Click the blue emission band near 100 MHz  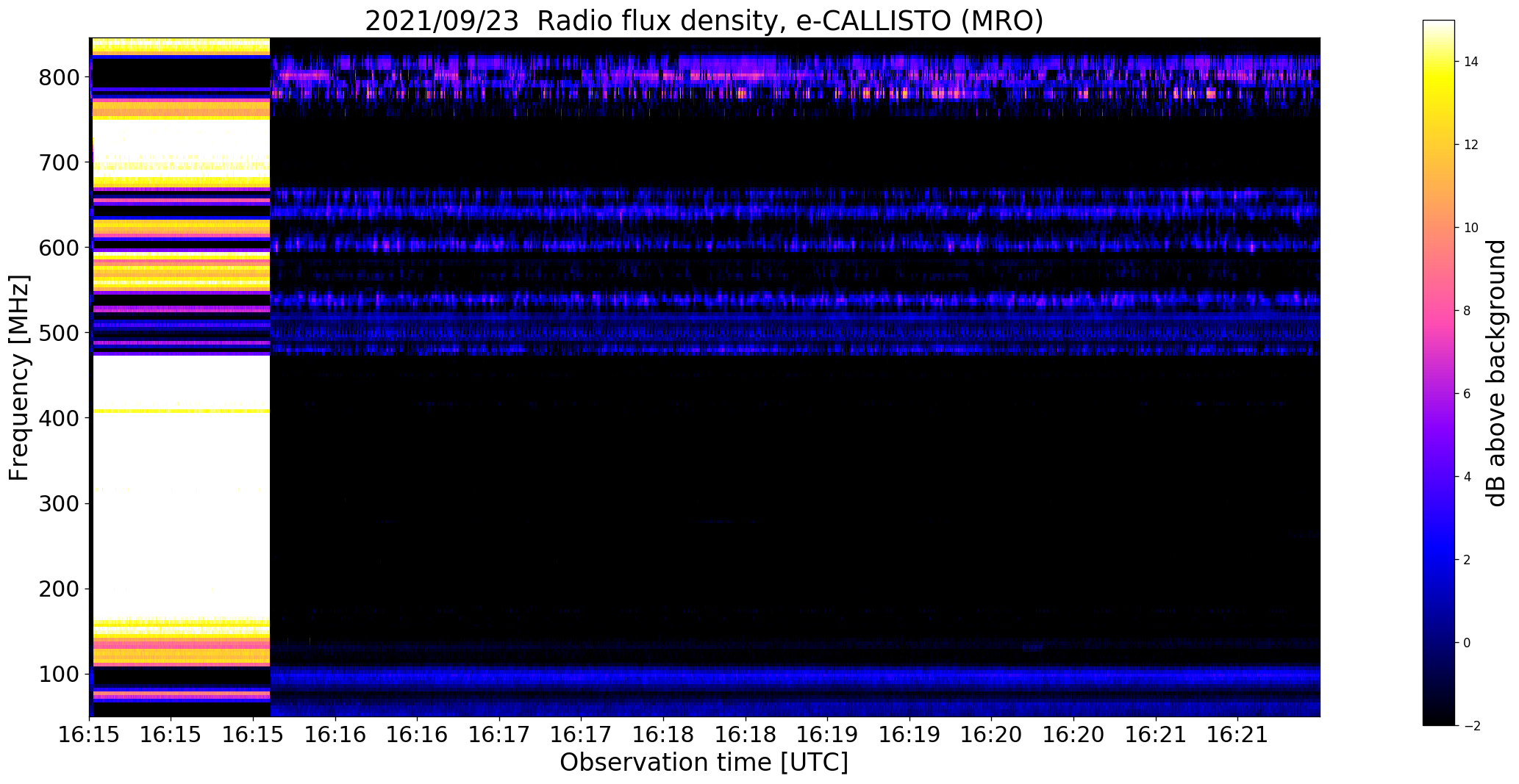(x=794, y=675)
